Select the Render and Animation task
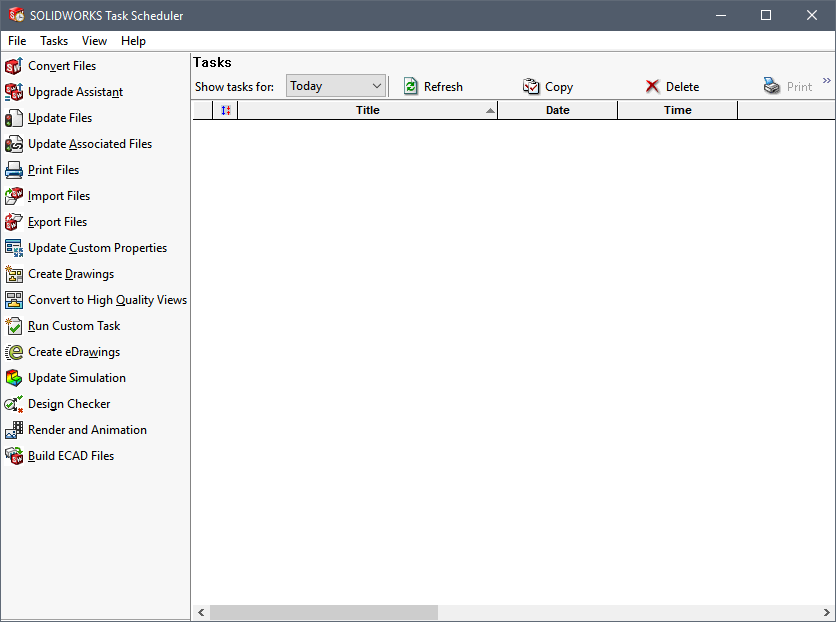This screenshot has height=622, width=836. (87, 430)
